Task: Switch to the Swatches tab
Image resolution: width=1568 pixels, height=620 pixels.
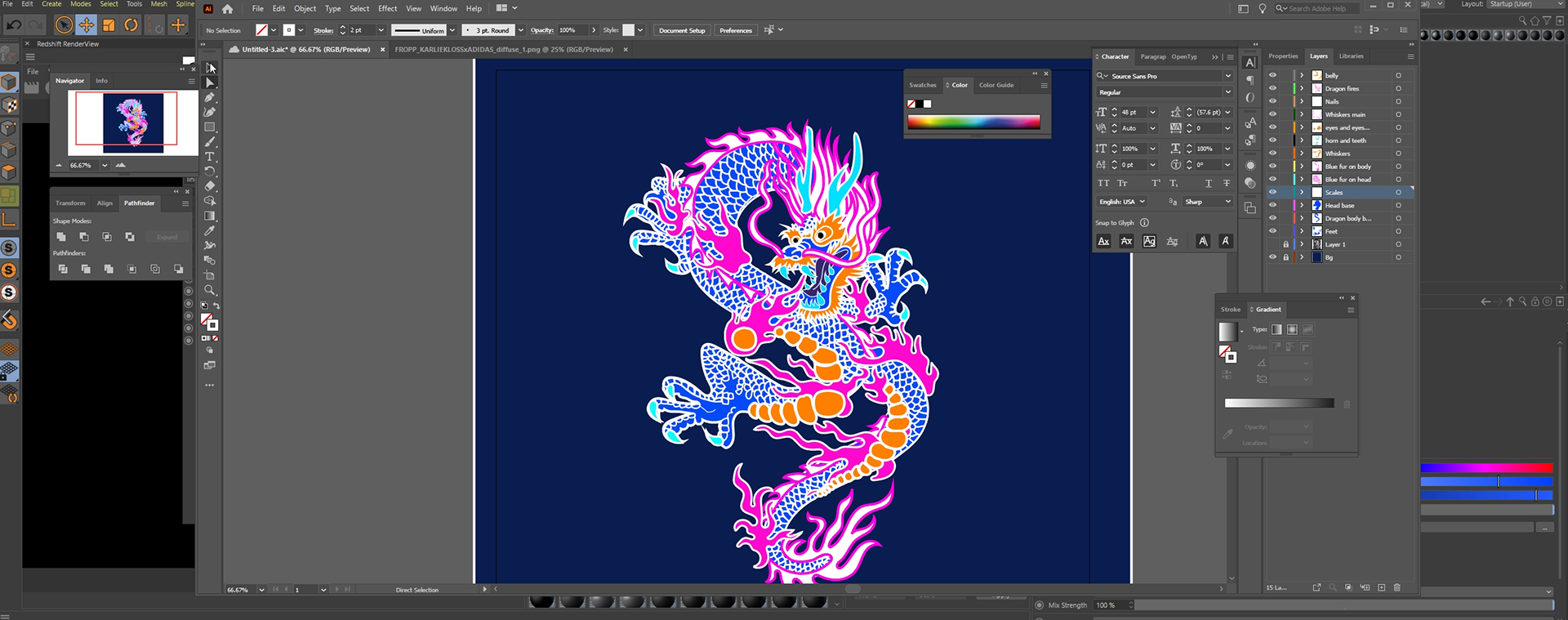Action: pyautogui.click(x=923, y=85)
